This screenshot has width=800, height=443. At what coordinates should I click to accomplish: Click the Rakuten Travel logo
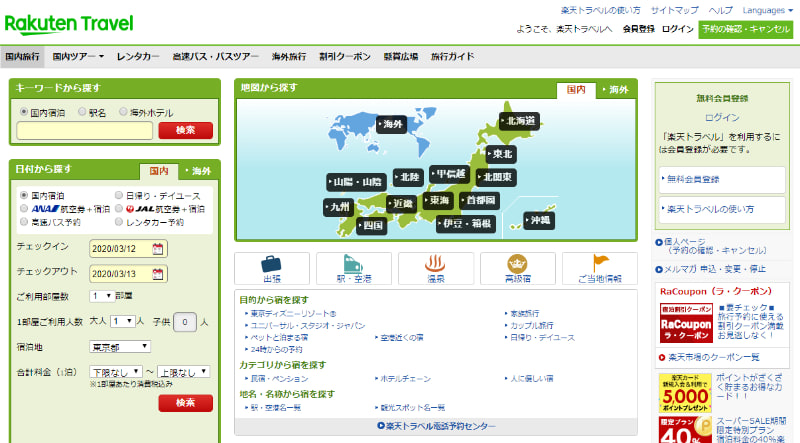click(x=69, y=24)
